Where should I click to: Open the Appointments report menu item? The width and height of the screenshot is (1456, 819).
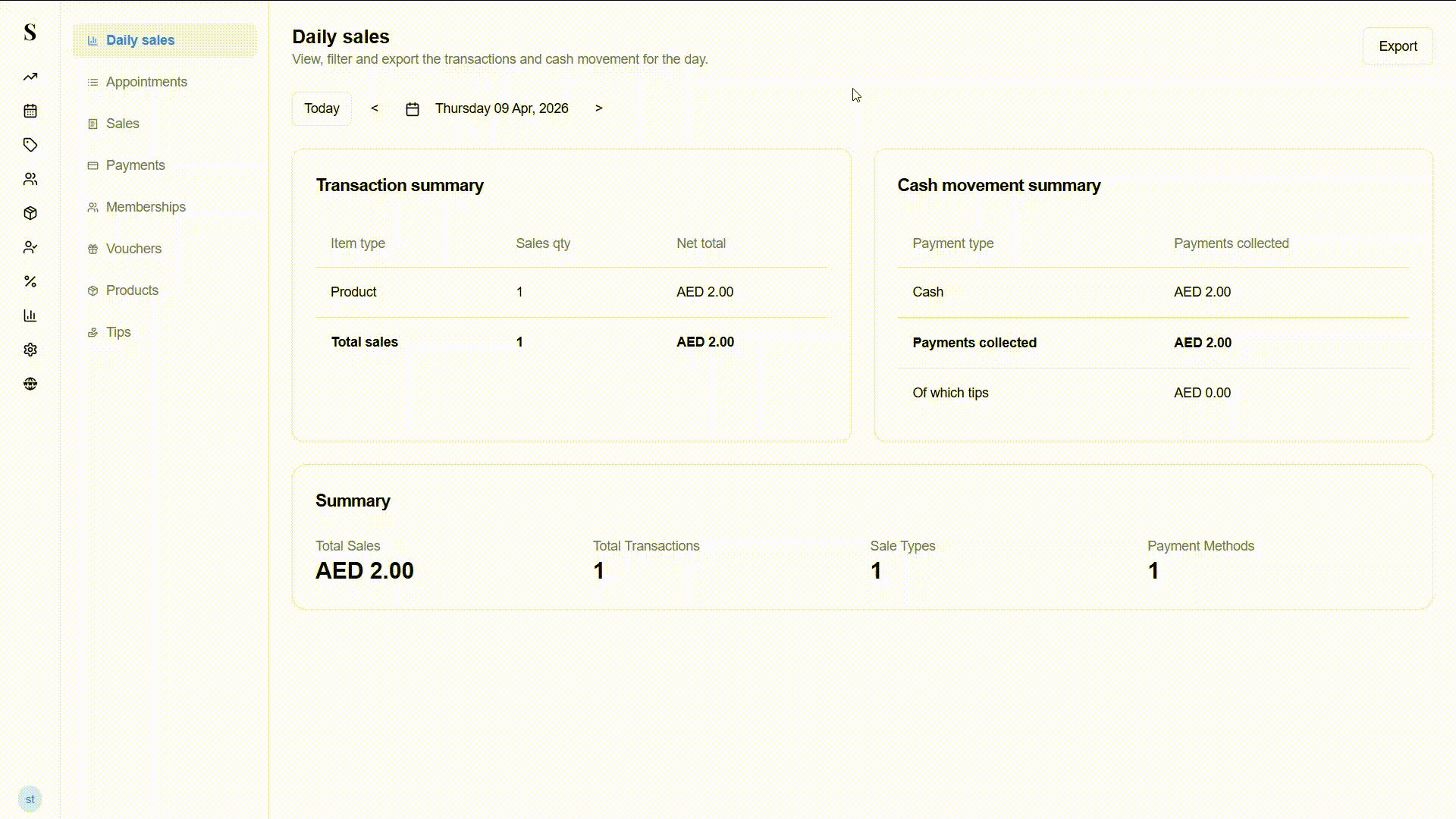point(146,82)
